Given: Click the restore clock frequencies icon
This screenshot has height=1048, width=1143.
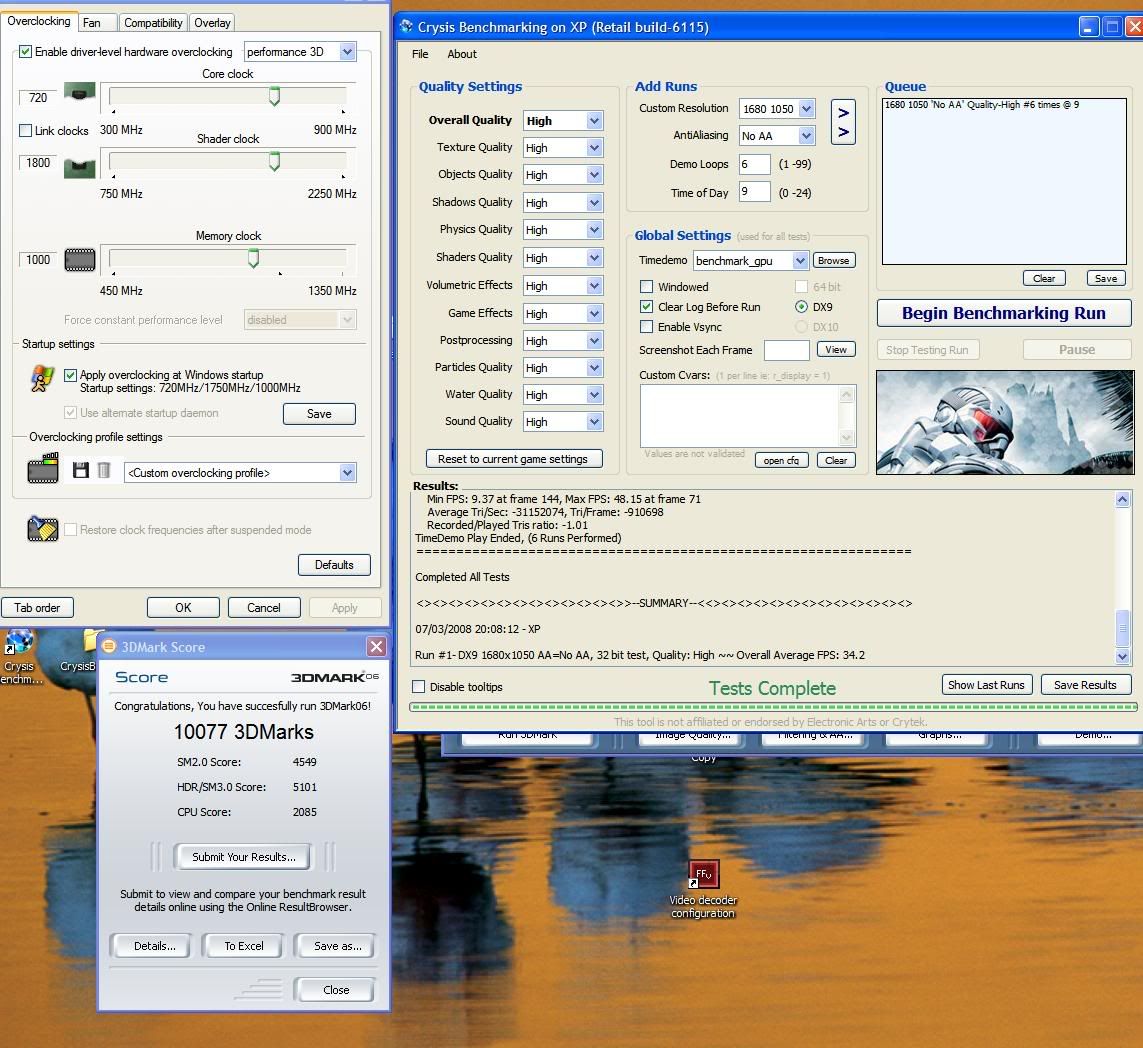Looking at the screenshot, I should click(x=43, y=528).
